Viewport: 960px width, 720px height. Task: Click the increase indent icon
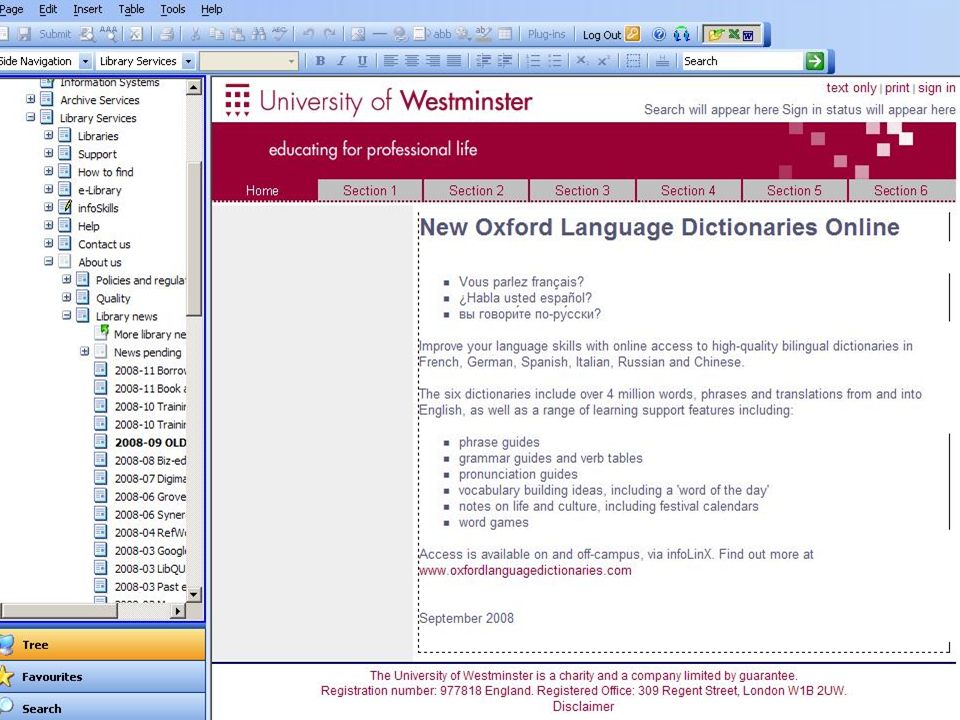pos(505,61)
